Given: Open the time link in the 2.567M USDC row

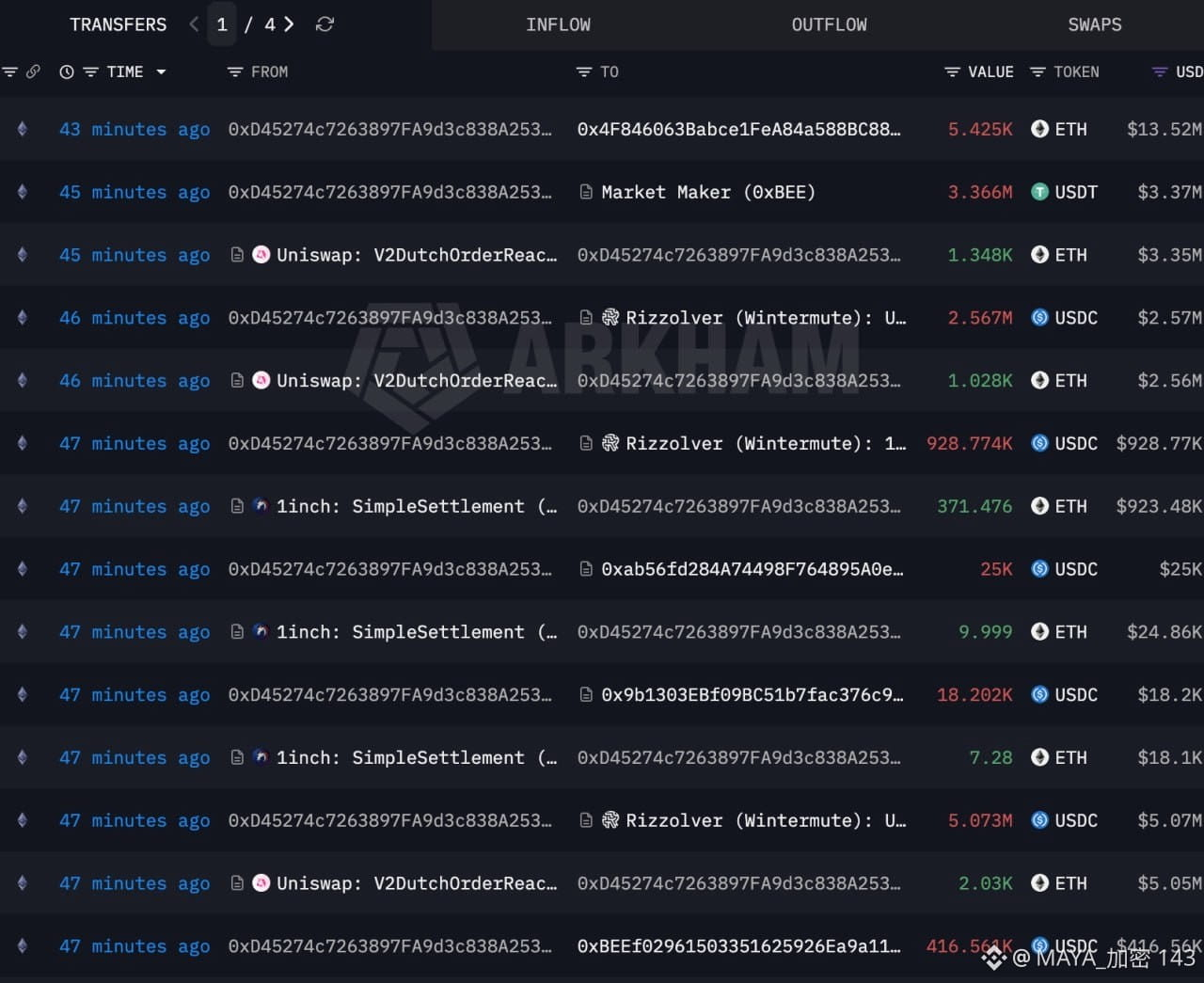Looking at the screenshot, I should pyautogui.click(x=135, y=319).
